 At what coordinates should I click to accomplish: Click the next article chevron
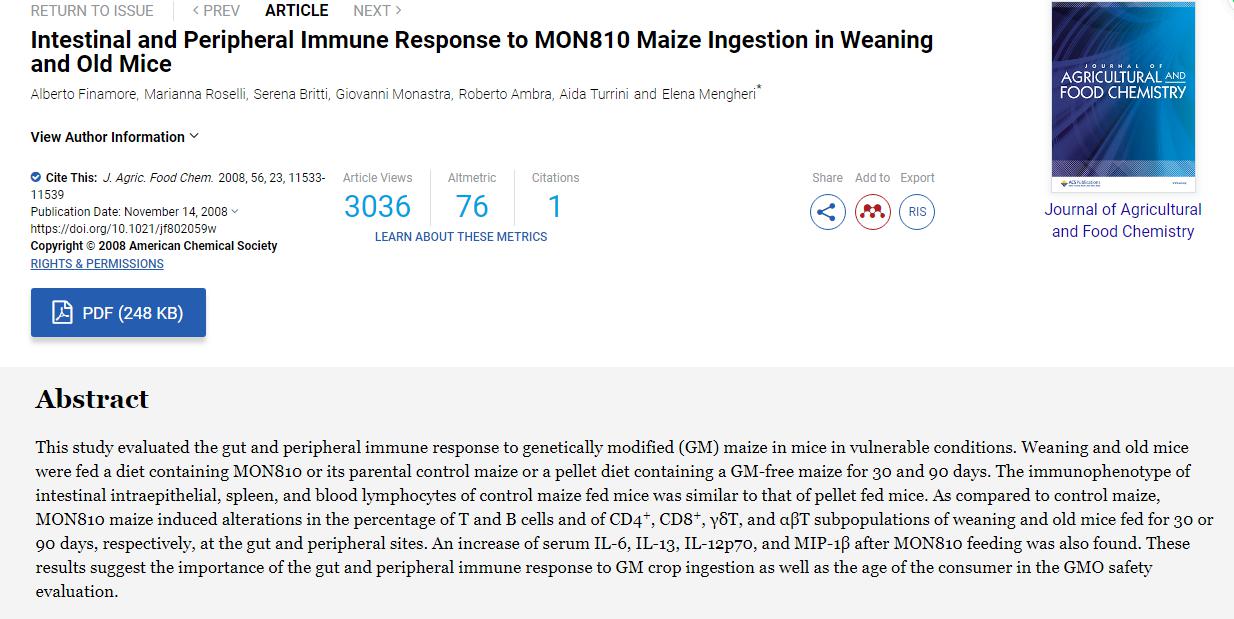click(x=398, y=11)
